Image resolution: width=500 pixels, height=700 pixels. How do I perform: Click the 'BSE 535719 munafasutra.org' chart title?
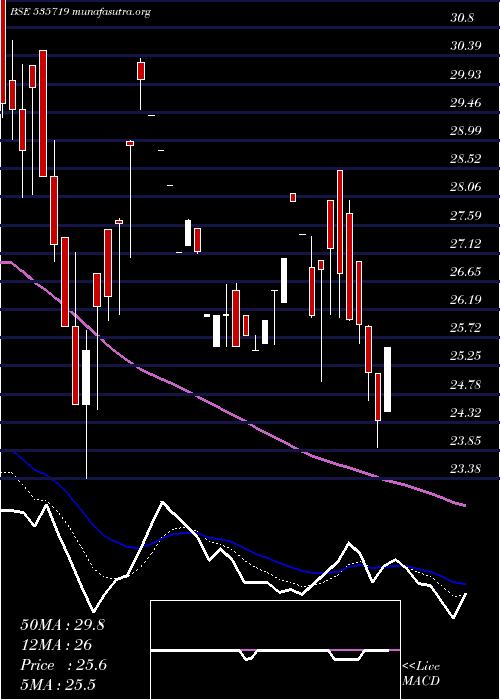click(x=79, y=12)
